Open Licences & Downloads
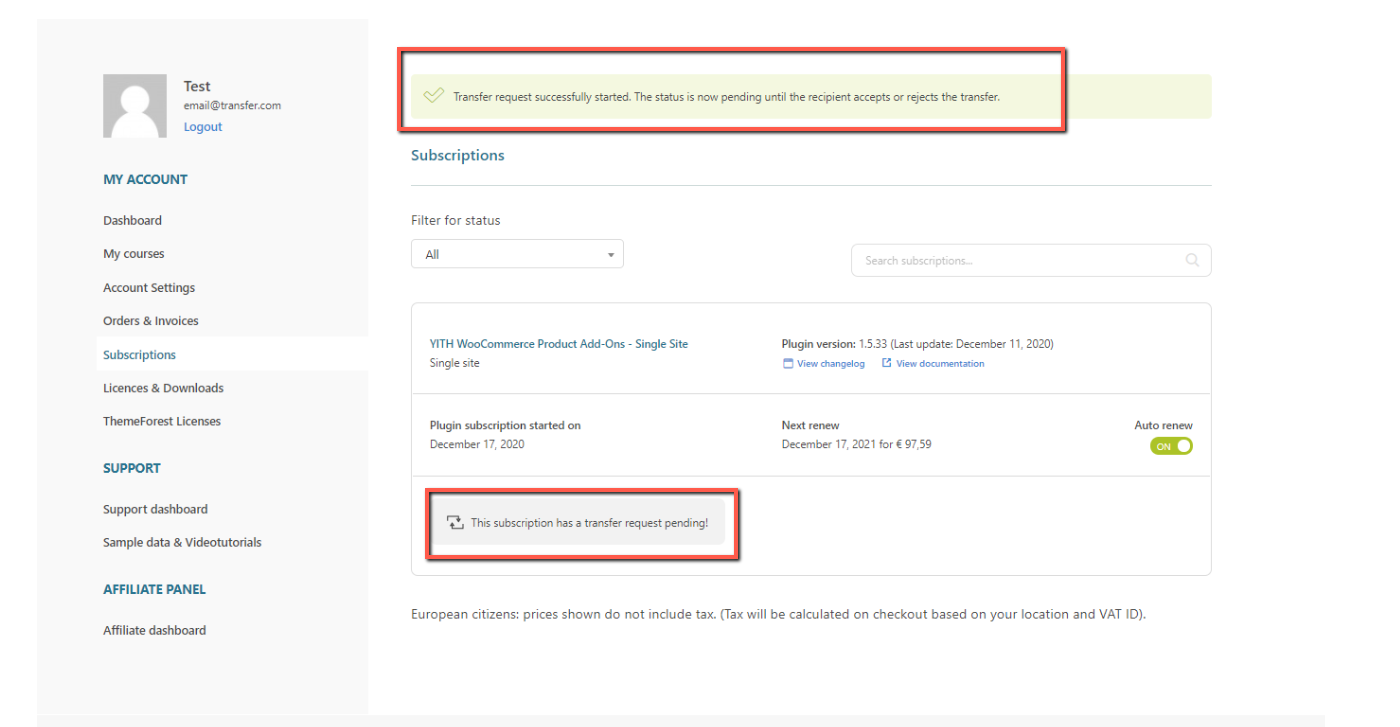The height and width of the screenshot is (727, 1400). [x=163, y=388]
